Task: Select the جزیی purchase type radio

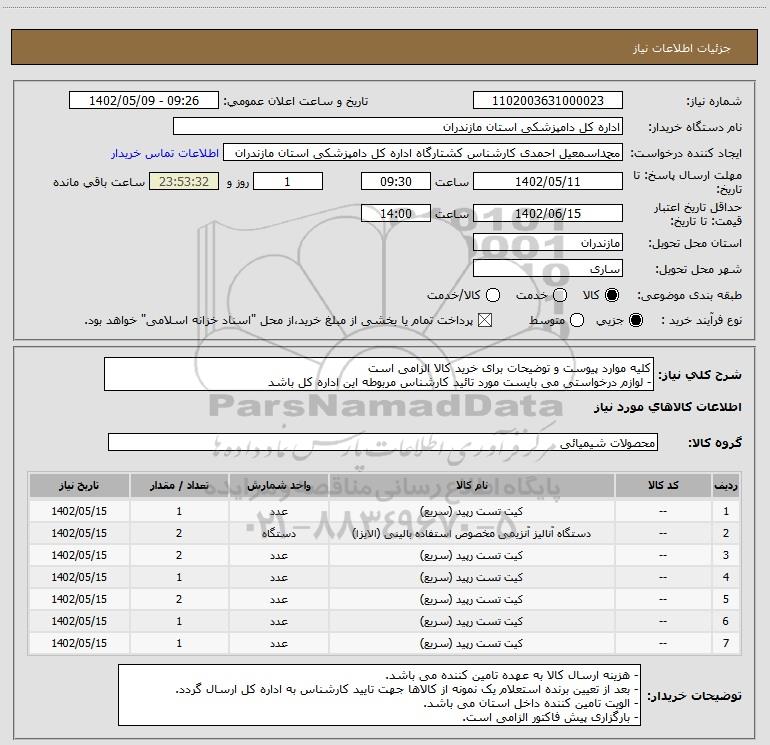Action: (x=635, y=320)
